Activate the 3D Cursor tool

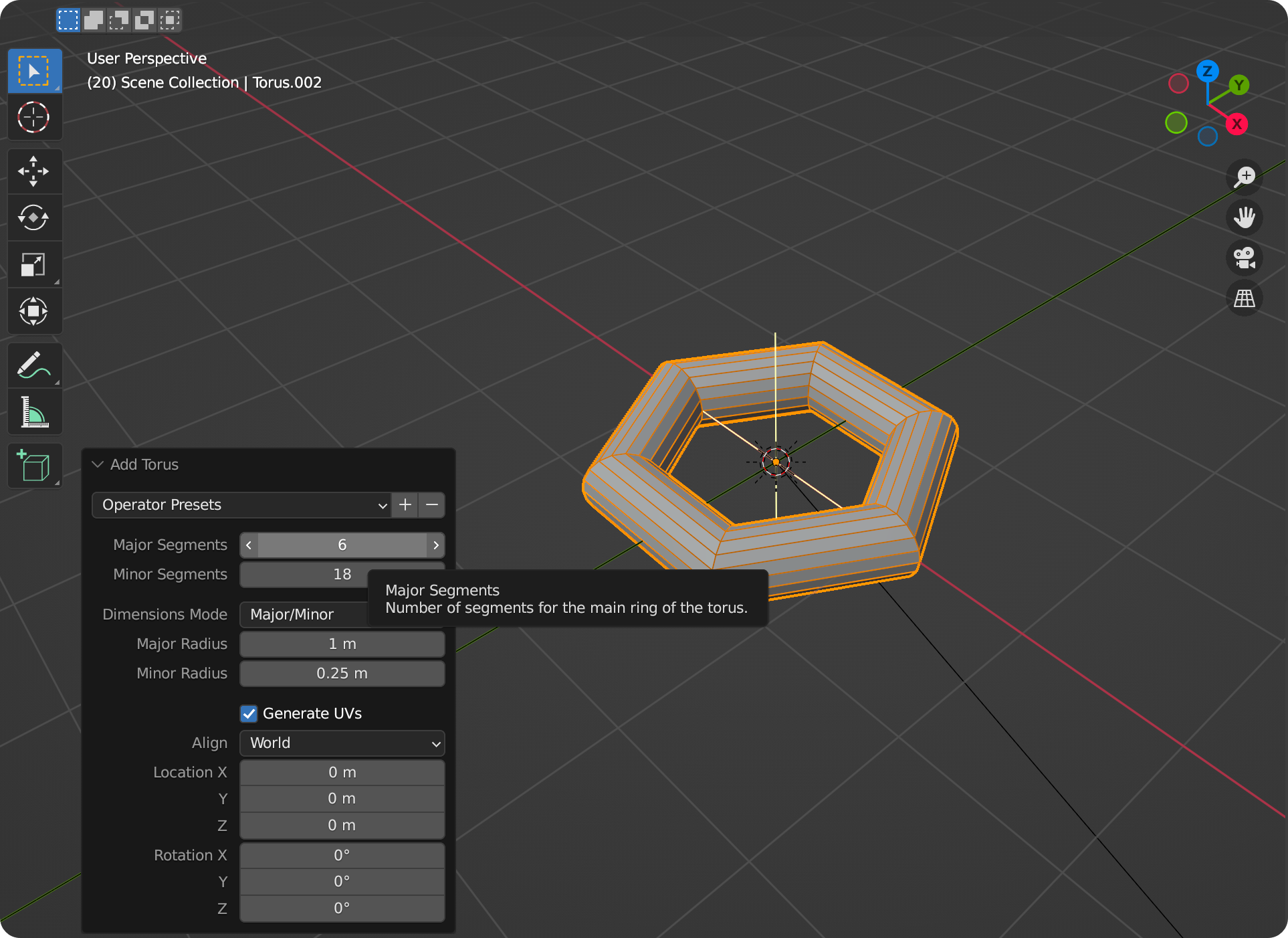pos(35,118)
